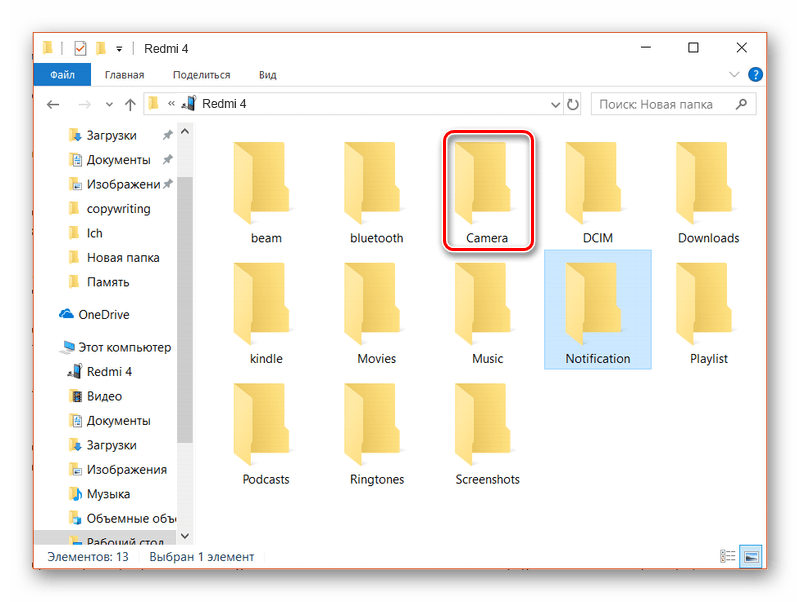Screen dimensions: 800x602
Task: Open recent locations dropdown arrow
Action: [109, 105]
